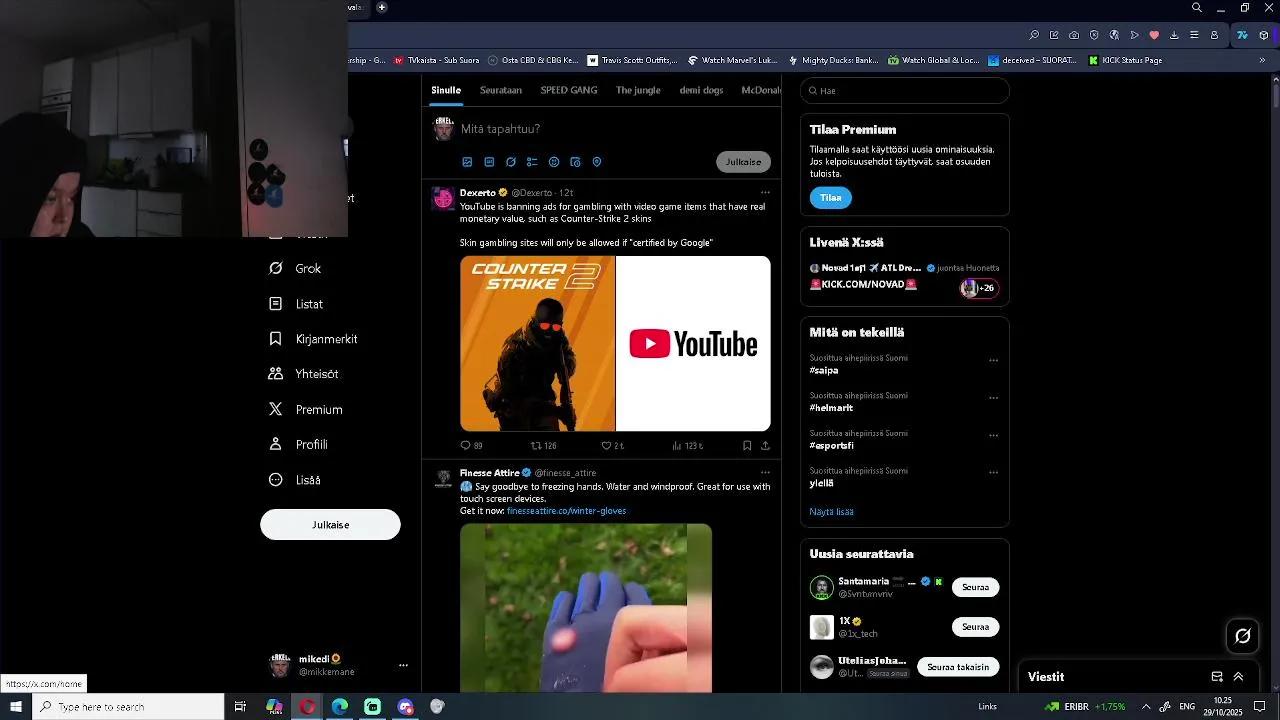Switch to Seurataan timeline tab

[x=501, y=90]
